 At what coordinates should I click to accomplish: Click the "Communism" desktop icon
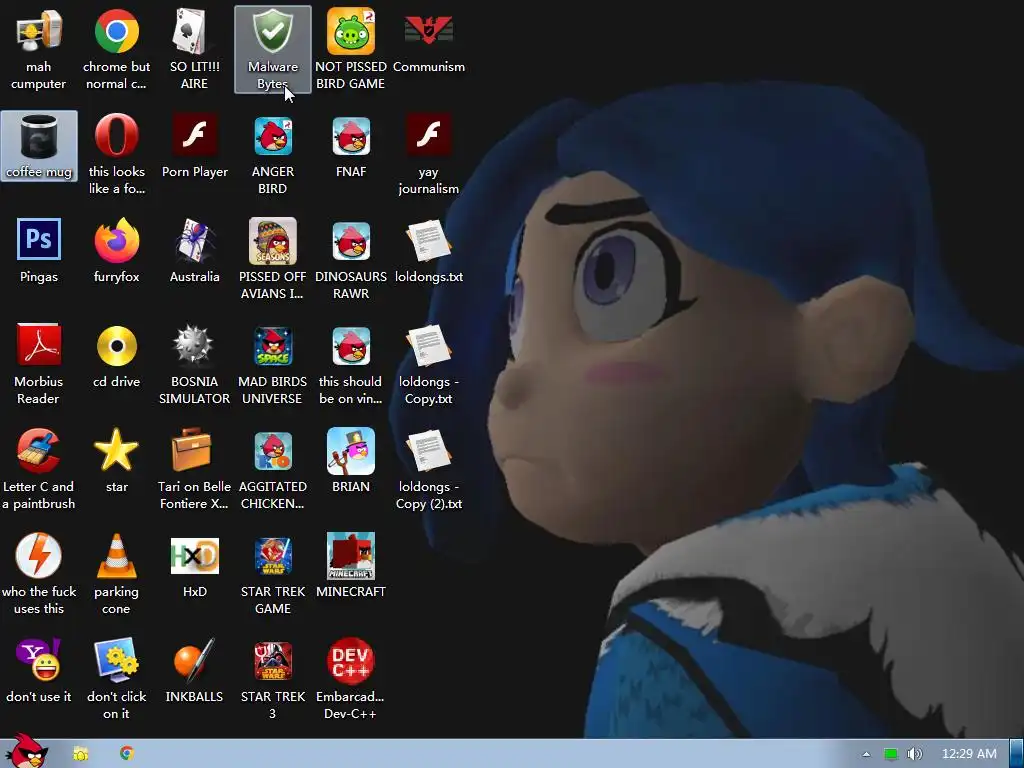click(x=428, y=41)
